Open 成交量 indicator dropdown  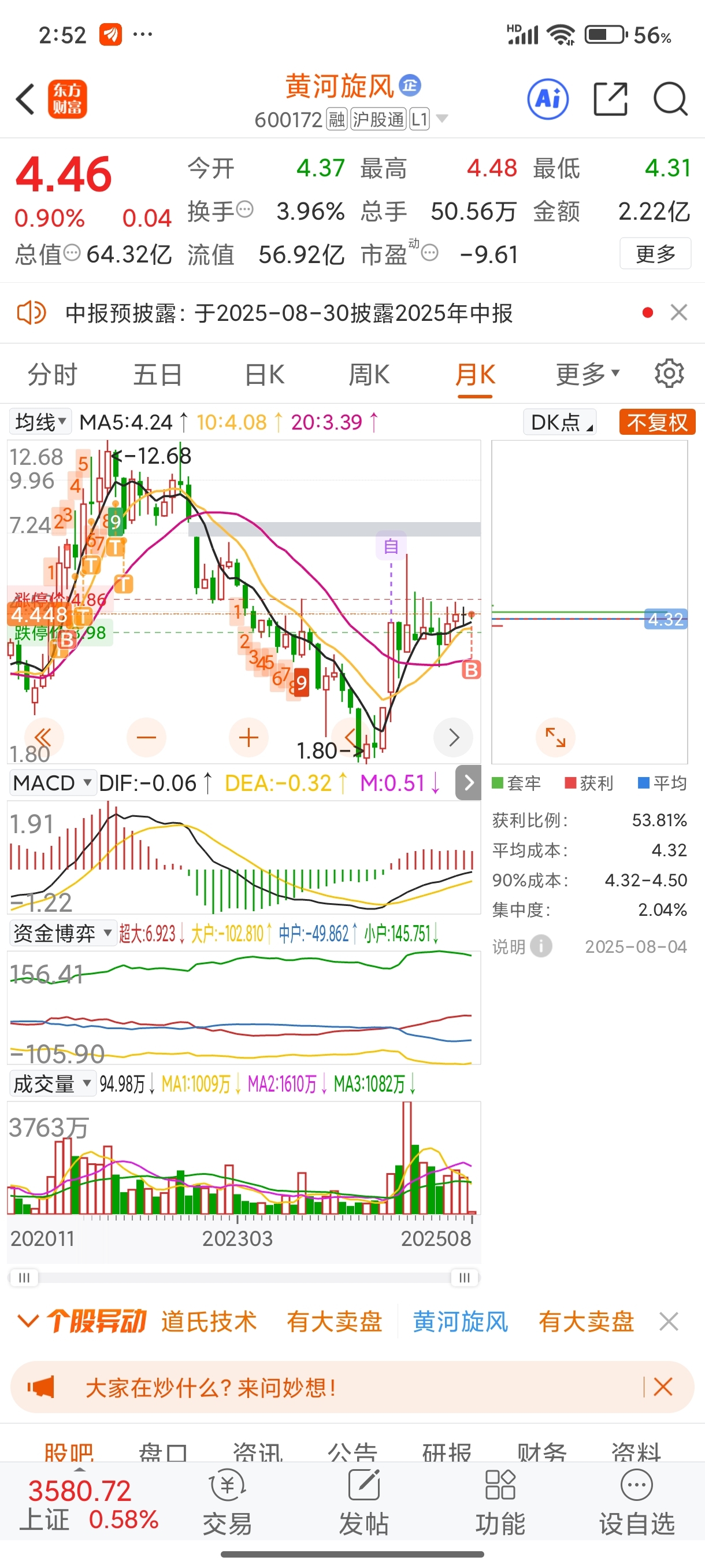point(53,1084)
